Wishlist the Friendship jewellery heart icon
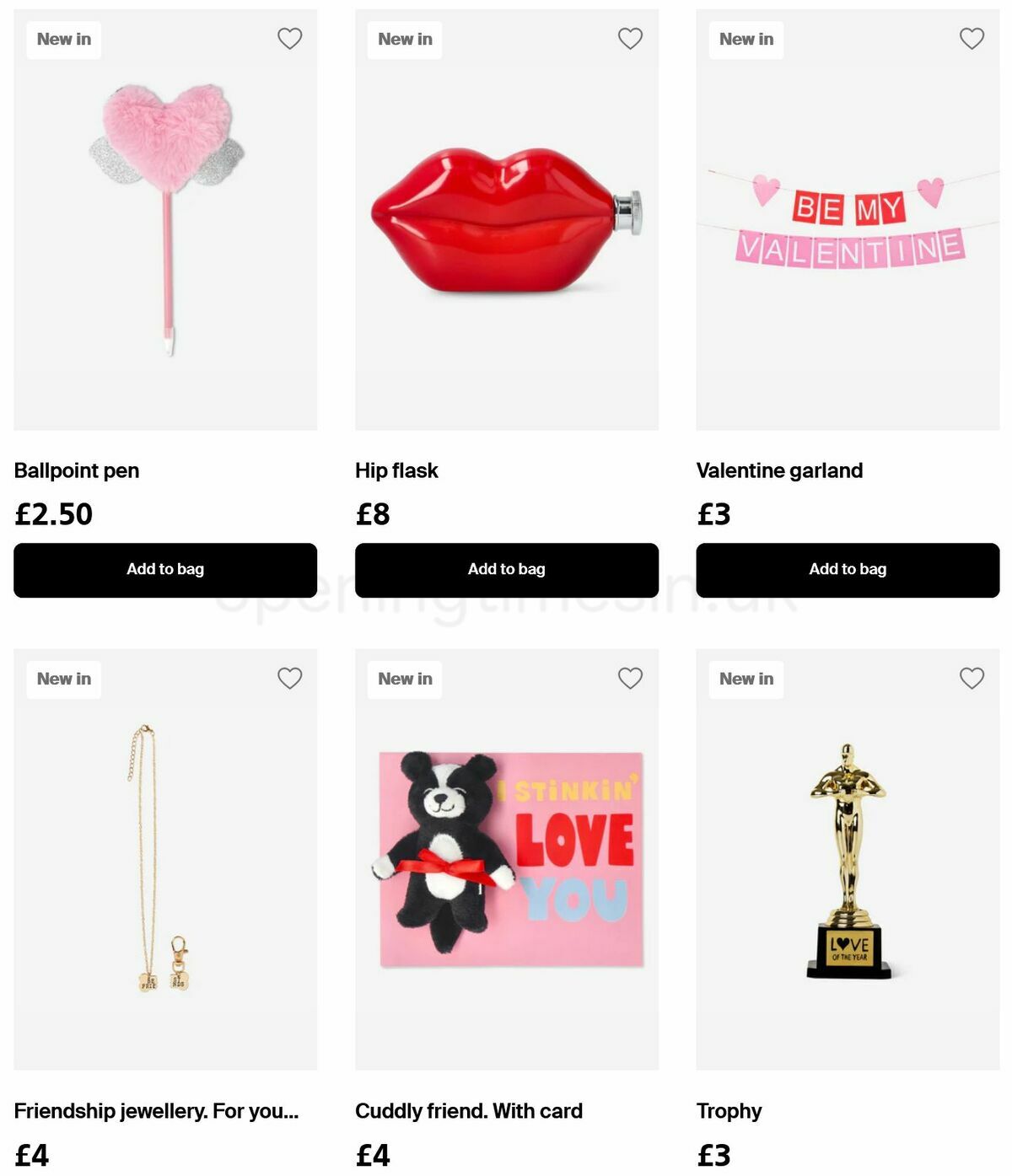The height and width of the screenshot is (1176, 1012). point(289,679)
